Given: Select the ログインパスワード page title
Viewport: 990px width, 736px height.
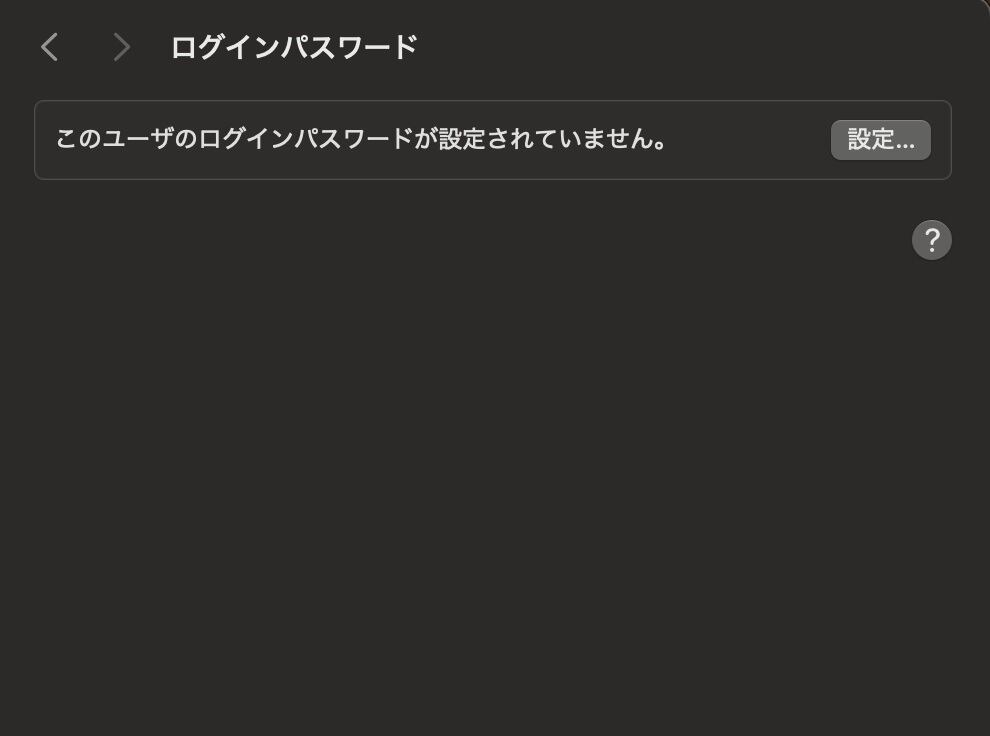Looking at the screenshot, I should pos(294,47).
